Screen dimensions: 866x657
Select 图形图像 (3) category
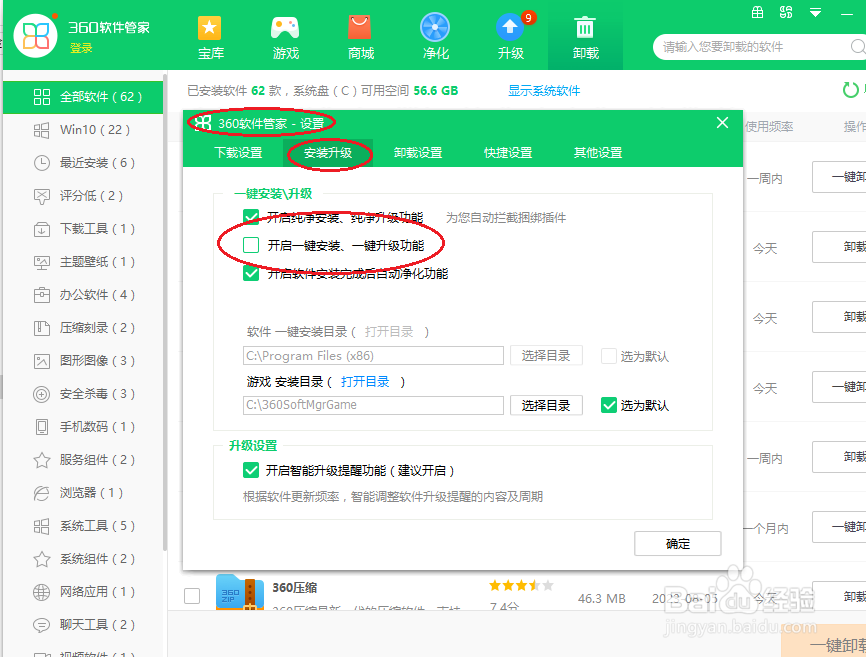point(83,361)
